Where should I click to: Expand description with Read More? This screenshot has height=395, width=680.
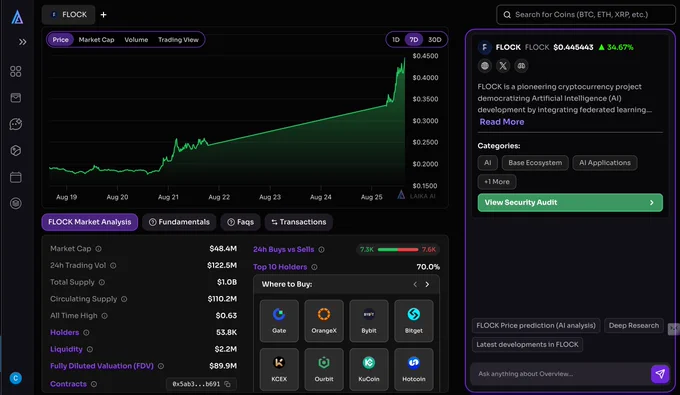(x=502, y=122)
